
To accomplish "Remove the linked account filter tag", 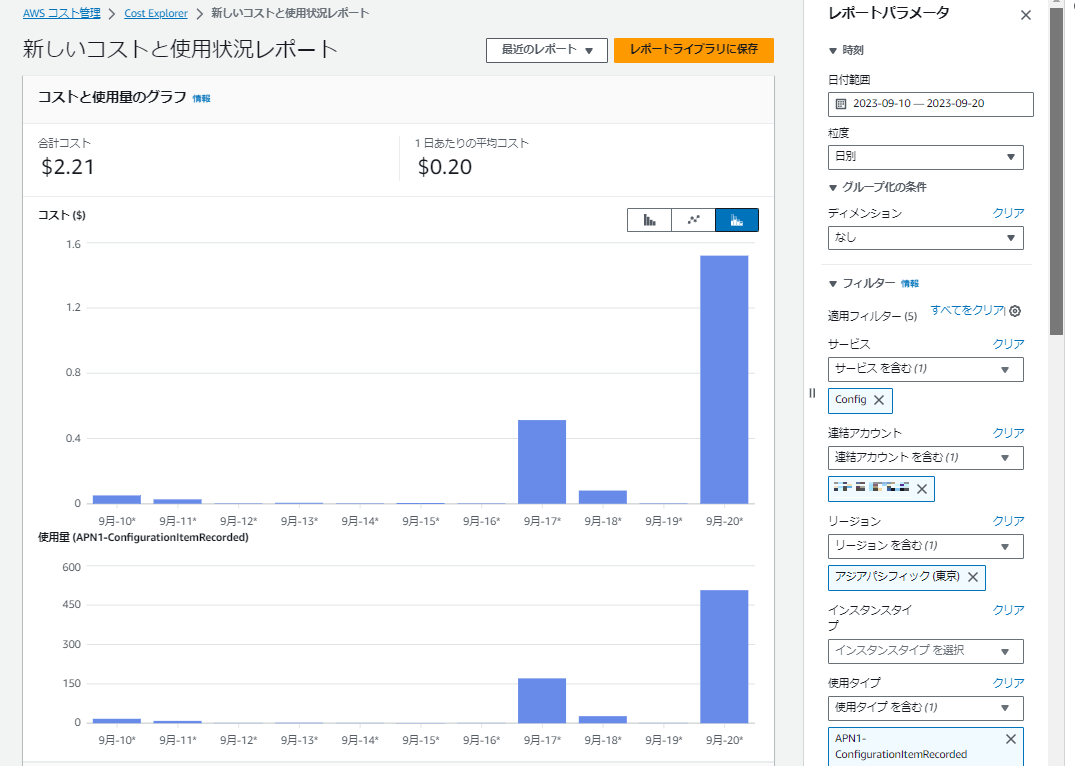I will tap(922, 489).
